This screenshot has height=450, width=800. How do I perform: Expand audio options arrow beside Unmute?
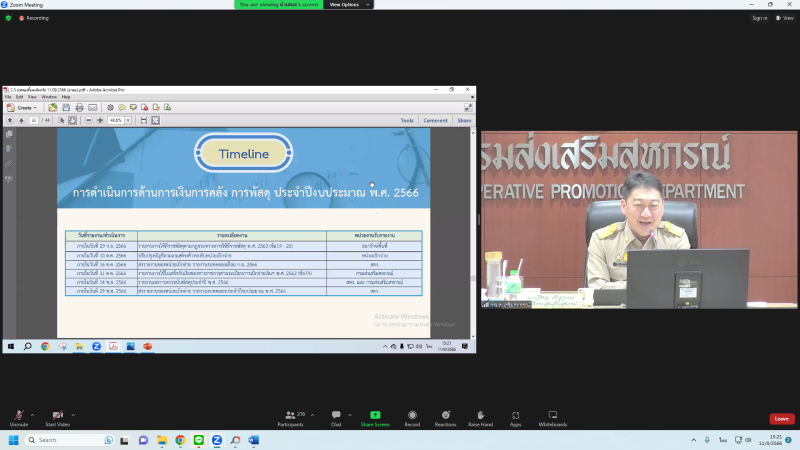click(x=32, y=415)
